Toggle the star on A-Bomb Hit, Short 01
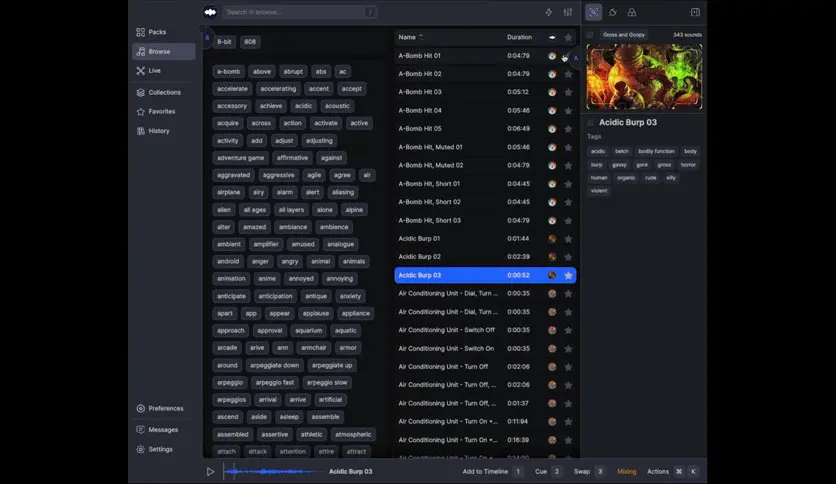This screenshot has width=836, height=484. tap(568, 184)
